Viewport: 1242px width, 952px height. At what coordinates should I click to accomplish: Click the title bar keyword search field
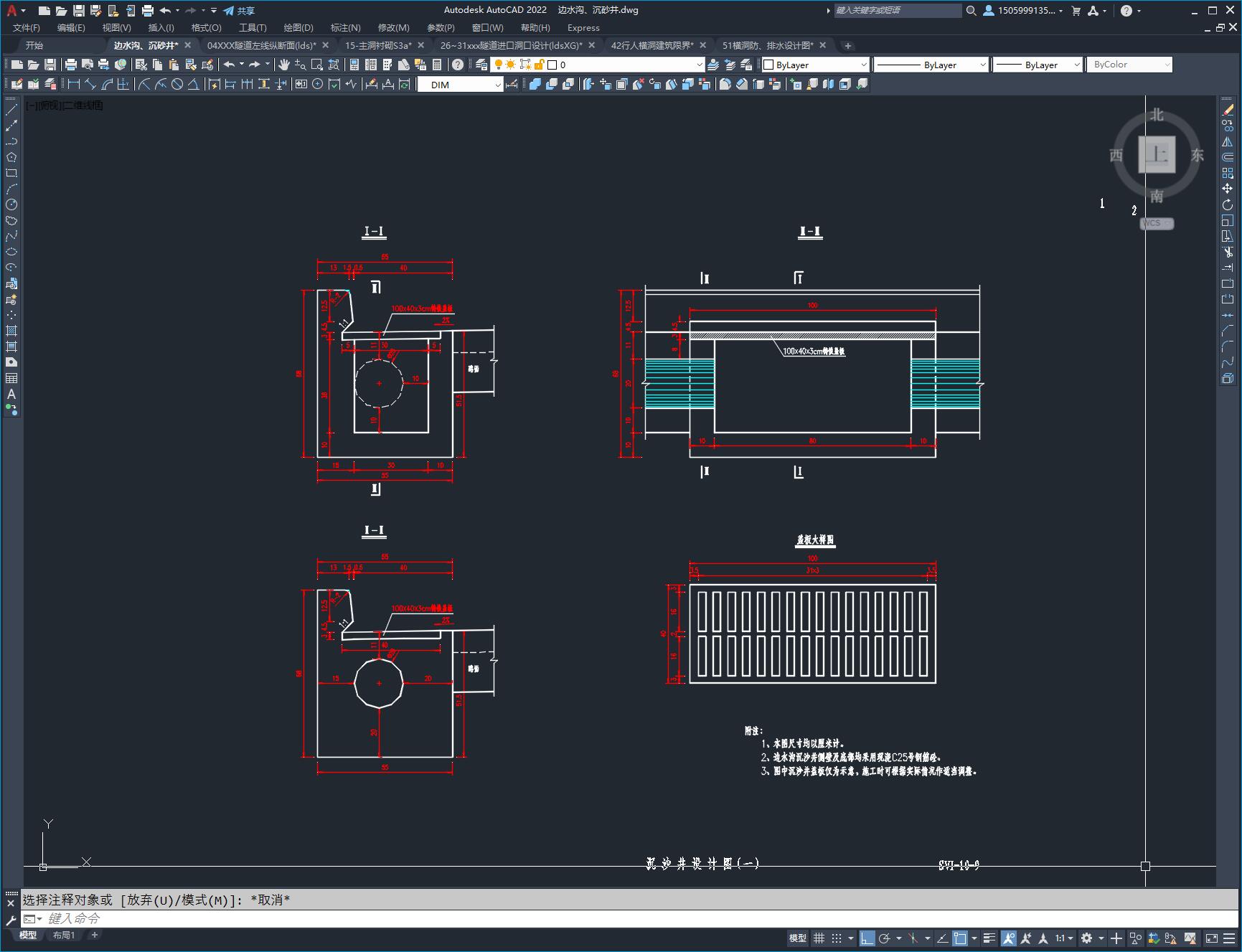897,10
